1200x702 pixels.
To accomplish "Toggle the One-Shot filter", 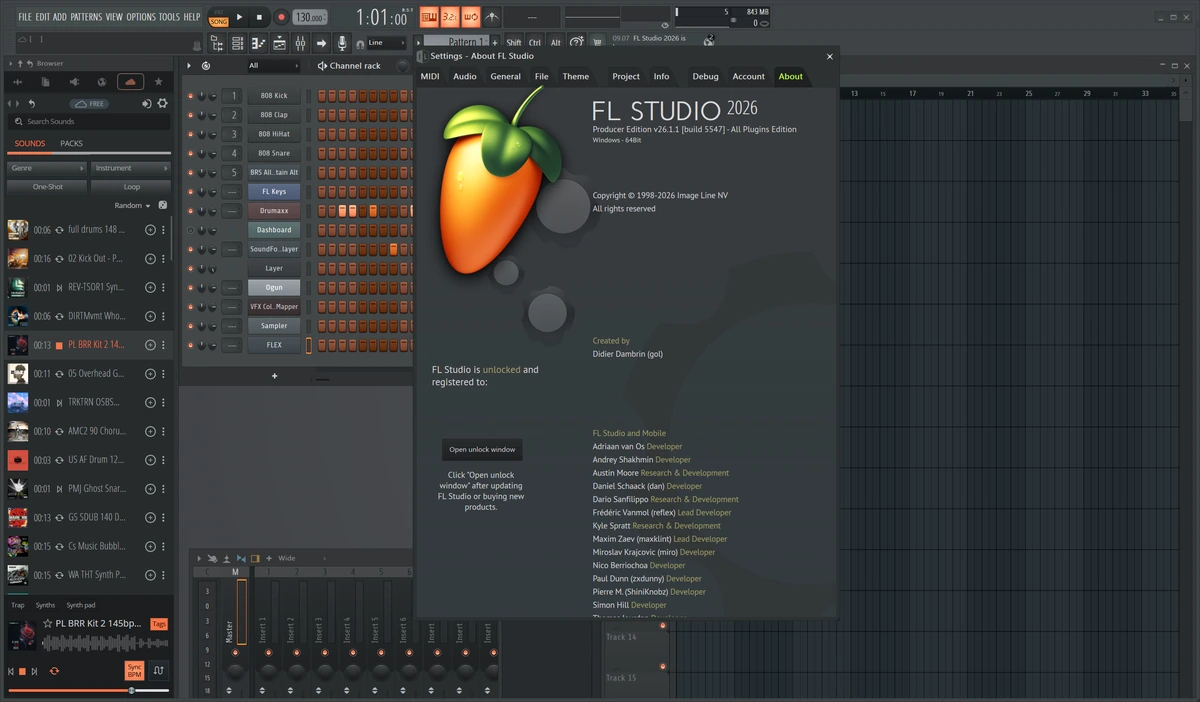I will 47,187.
